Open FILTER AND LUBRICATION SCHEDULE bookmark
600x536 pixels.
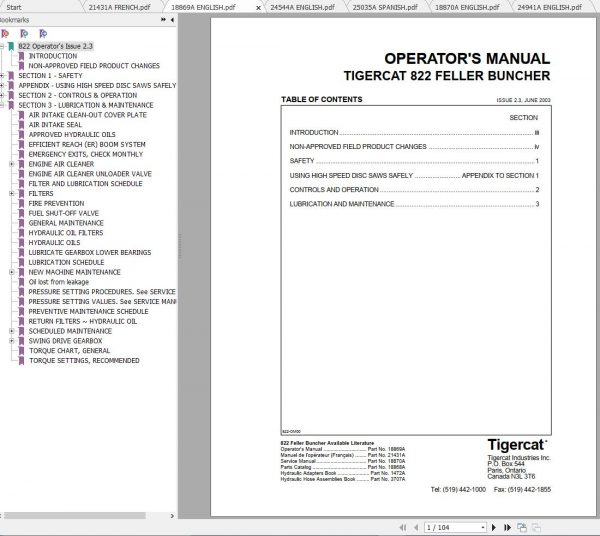click(85, 184)
